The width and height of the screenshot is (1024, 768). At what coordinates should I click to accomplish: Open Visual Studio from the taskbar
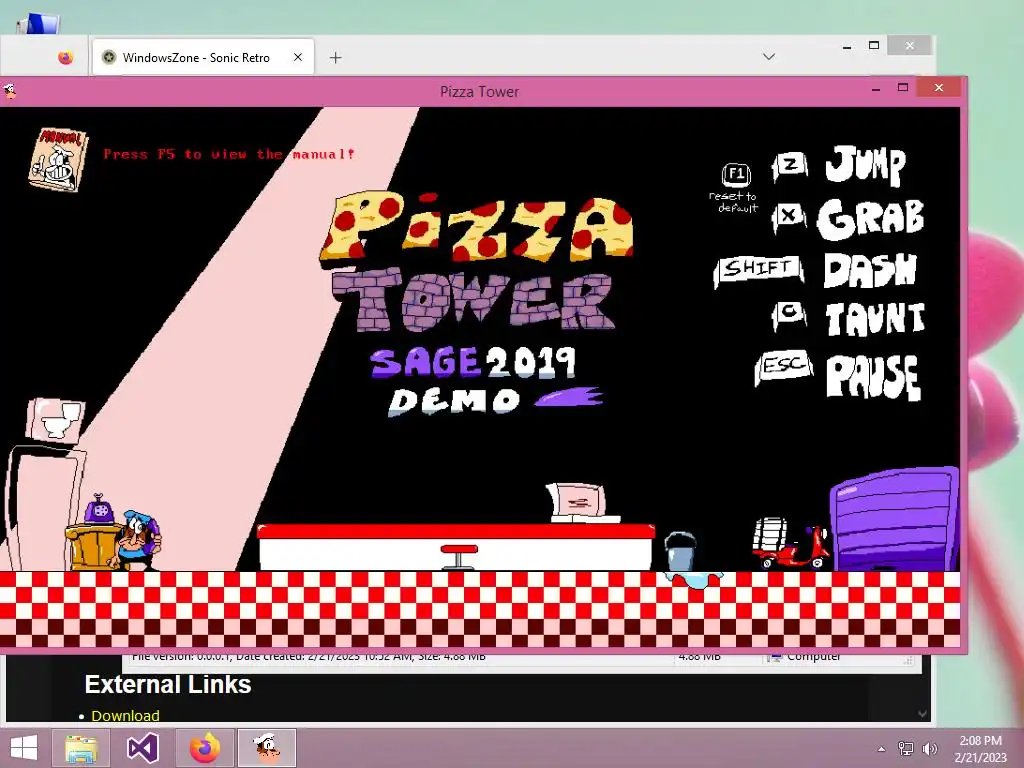pos(142,748)
